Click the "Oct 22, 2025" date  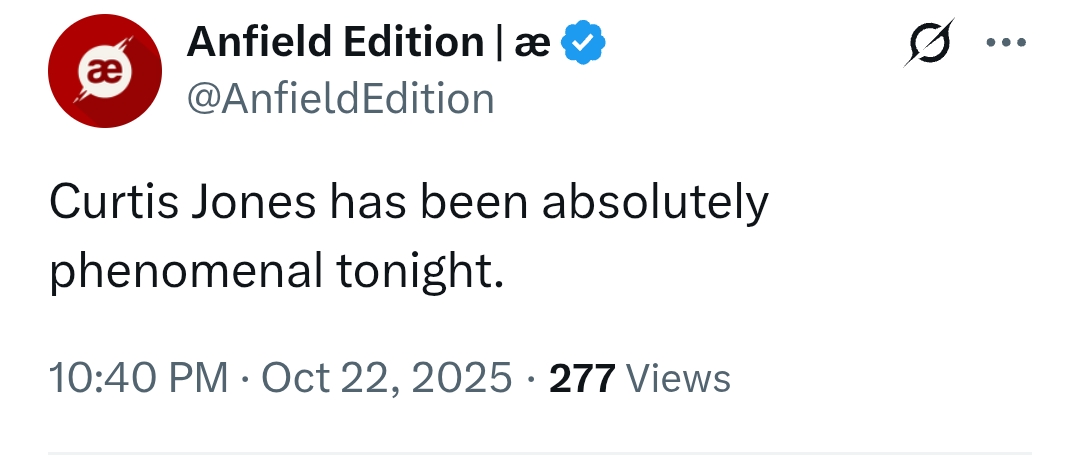click(x=386, y=379)
